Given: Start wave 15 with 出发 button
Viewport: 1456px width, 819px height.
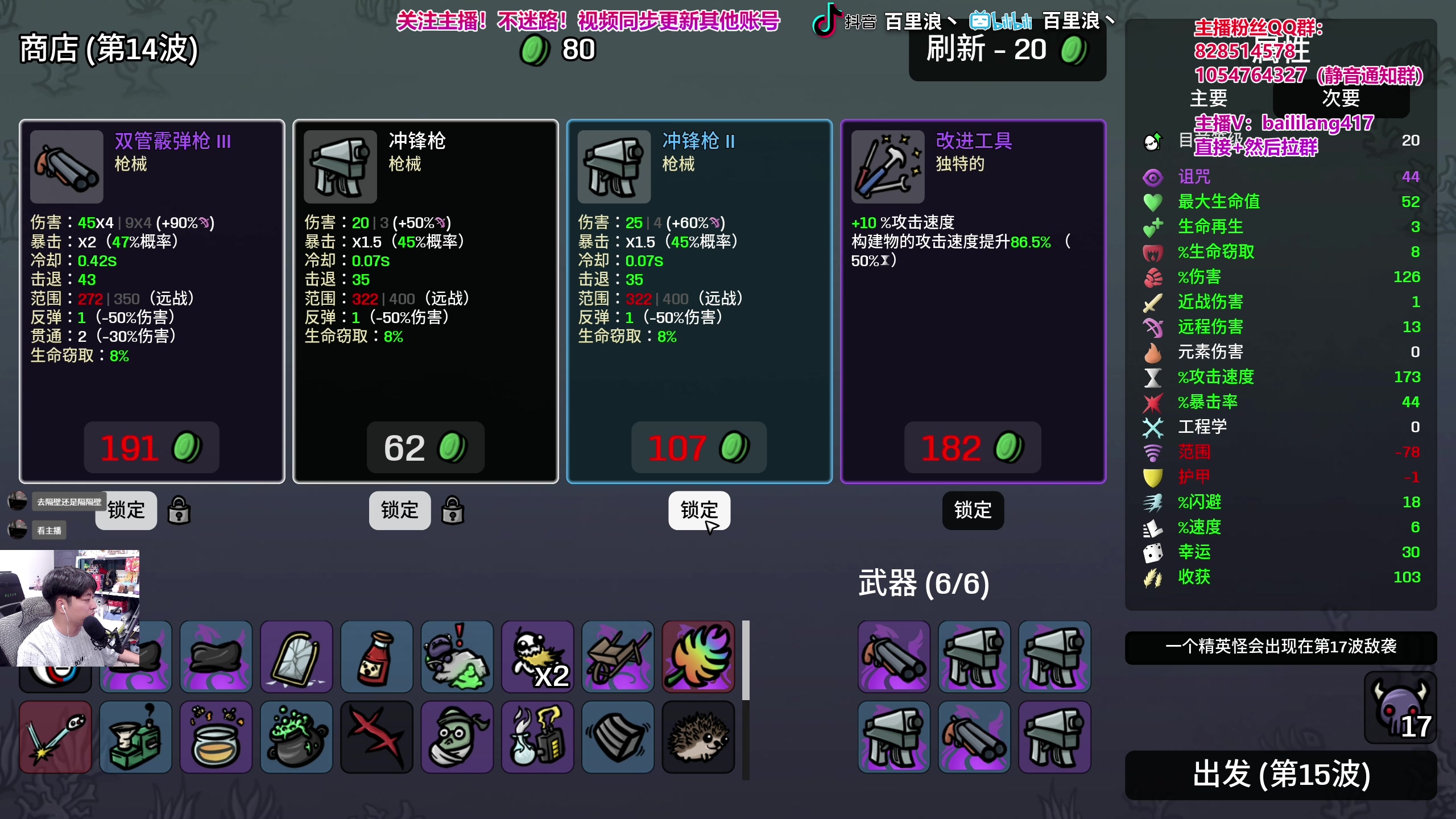Looking at the screenshot, I should (1281, 775).
